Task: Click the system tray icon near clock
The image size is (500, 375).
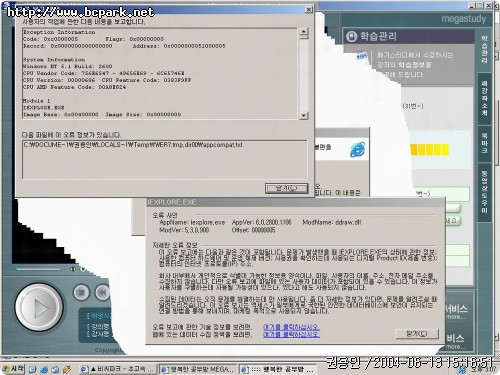Action: click(x=463, y=370)
